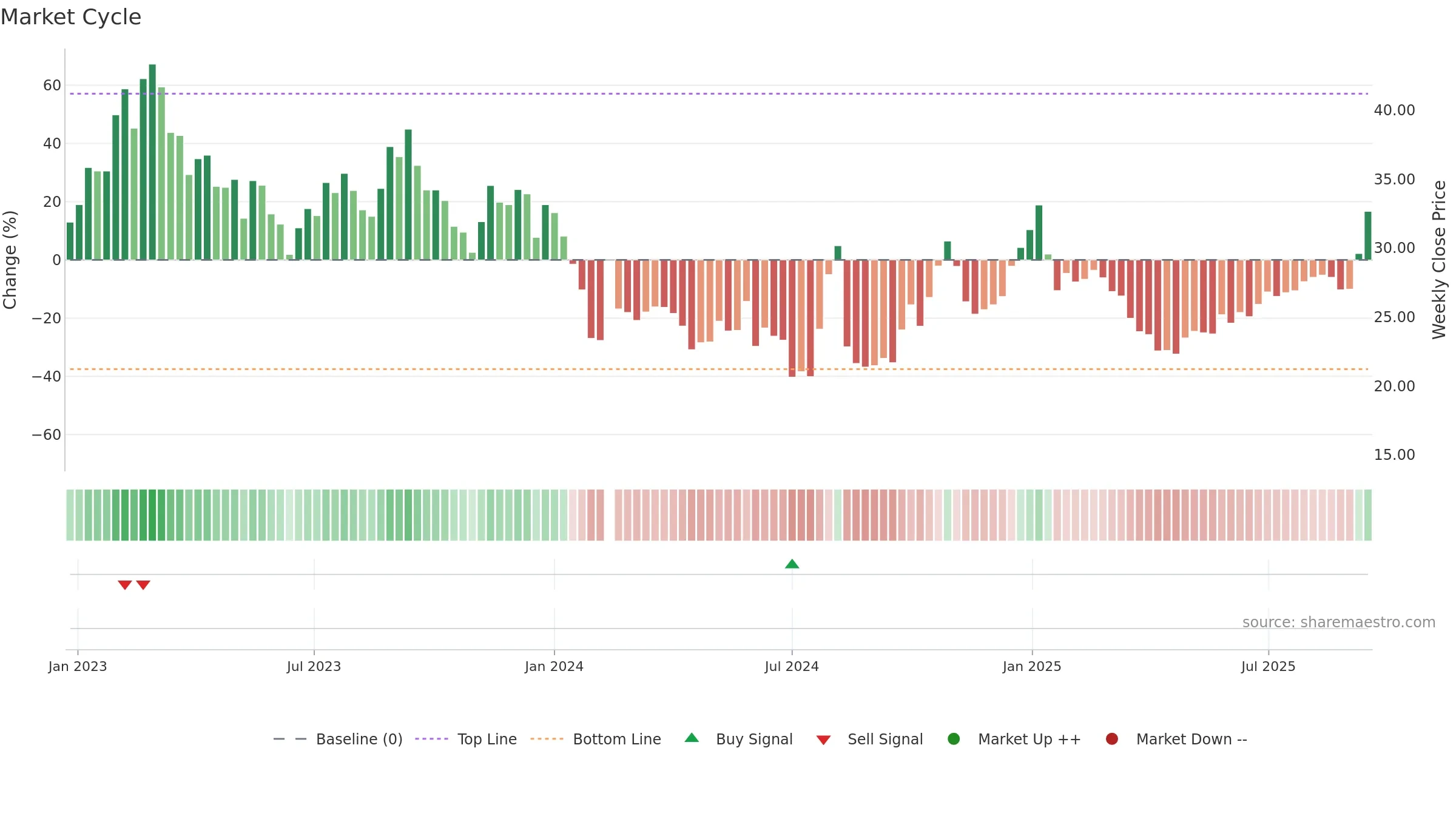Toggle the Bottom Line legend entry
Screen dimensions: 1456x819
point(596,739)
